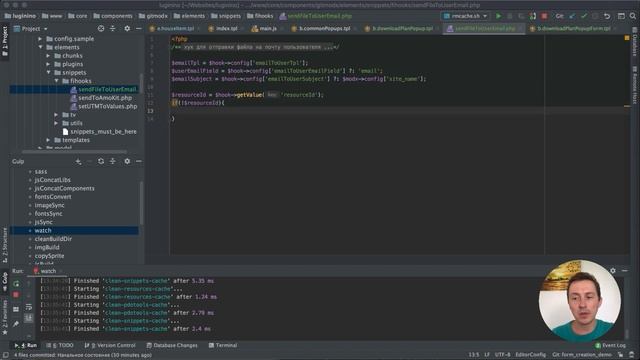
Task: Select the cleanBuildDir gulp task
Action: [x=53, y=239]
